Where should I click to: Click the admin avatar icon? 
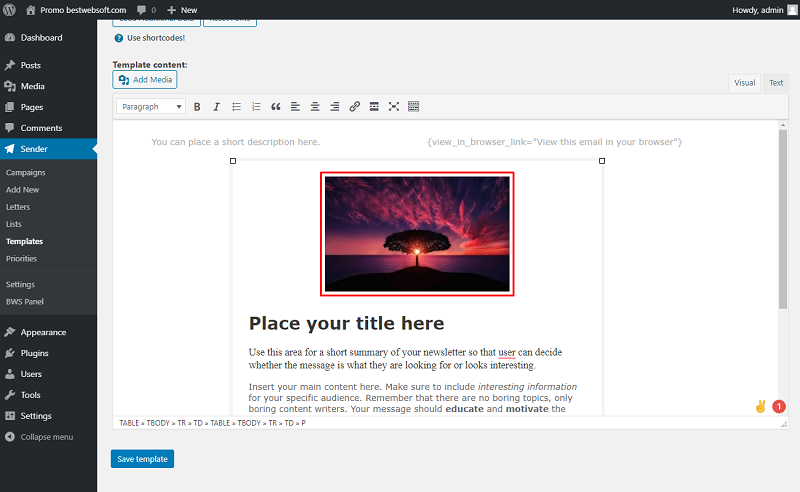pyautogui.click(x=792, y=10)
